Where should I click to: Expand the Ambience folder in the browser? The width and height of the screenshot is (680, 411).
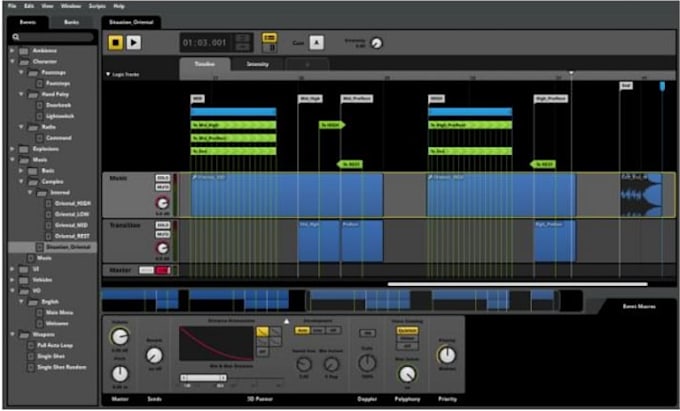pyautogui.click(x=12, y=51)
